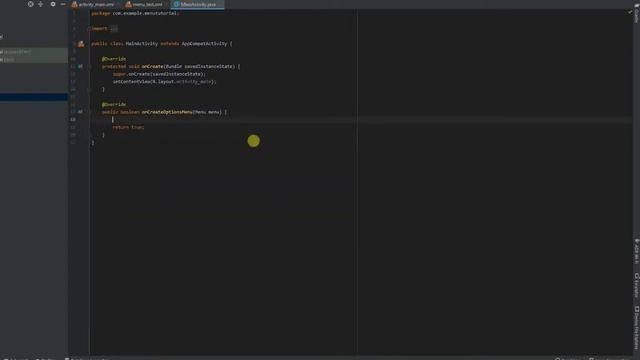Click on setContentView(R.layout.activity_main) line
The width and height of the screenshot is (640, 360).
pyautogui.click(x=164, y=82)
